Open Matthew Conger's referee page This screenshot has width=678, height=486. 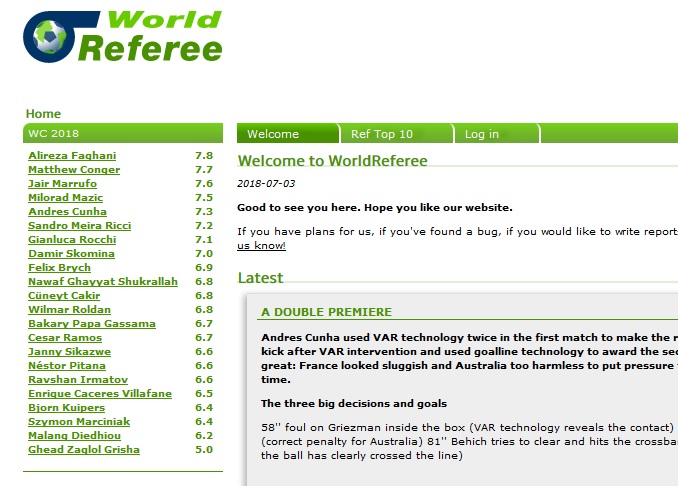[x=74, y=169]
